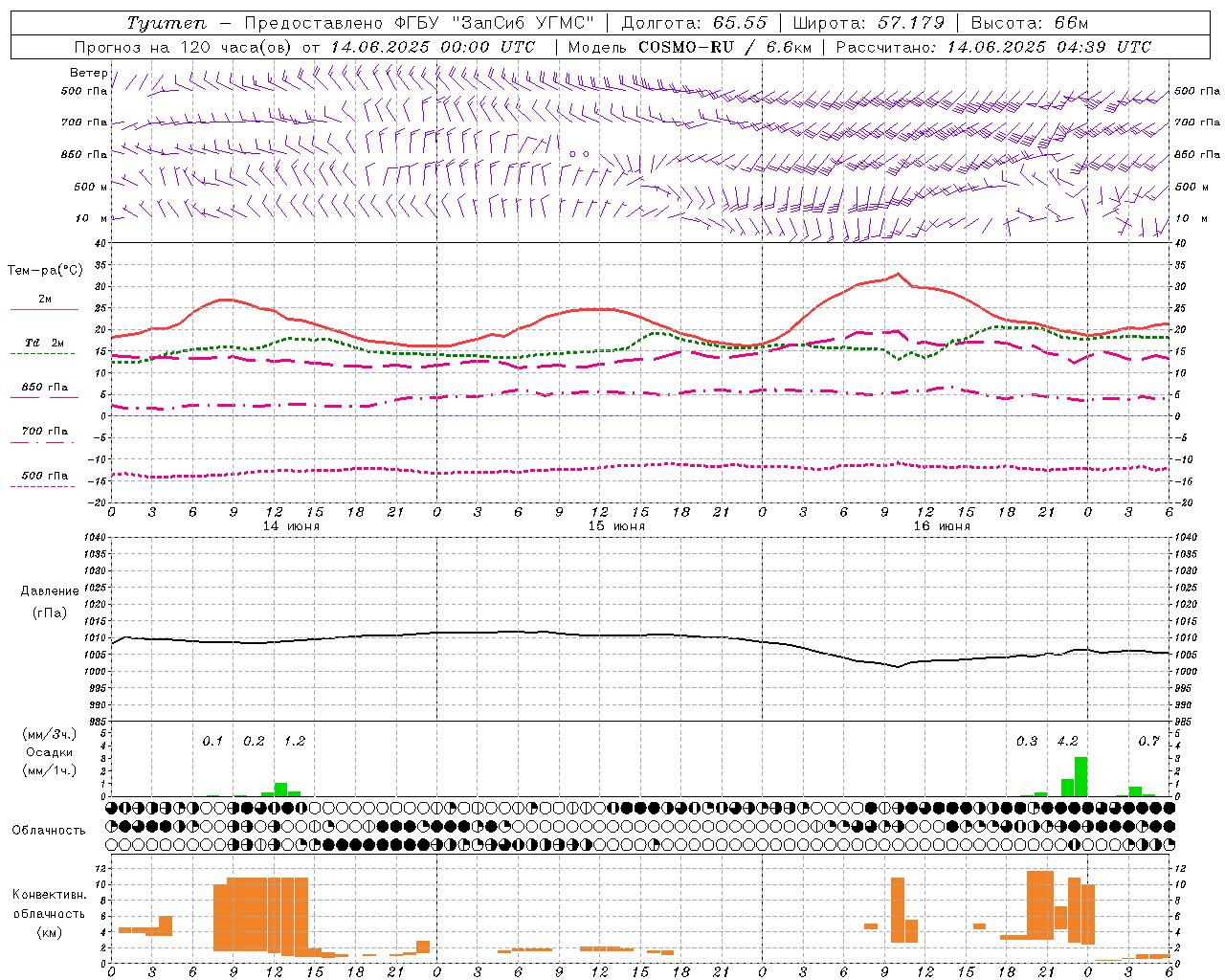The height and width of the screenshot is (980, 1225).
Task: Select the text "Предоставлено ФГБУ ЗапСиб УГМС"
Action: point(419,23)
